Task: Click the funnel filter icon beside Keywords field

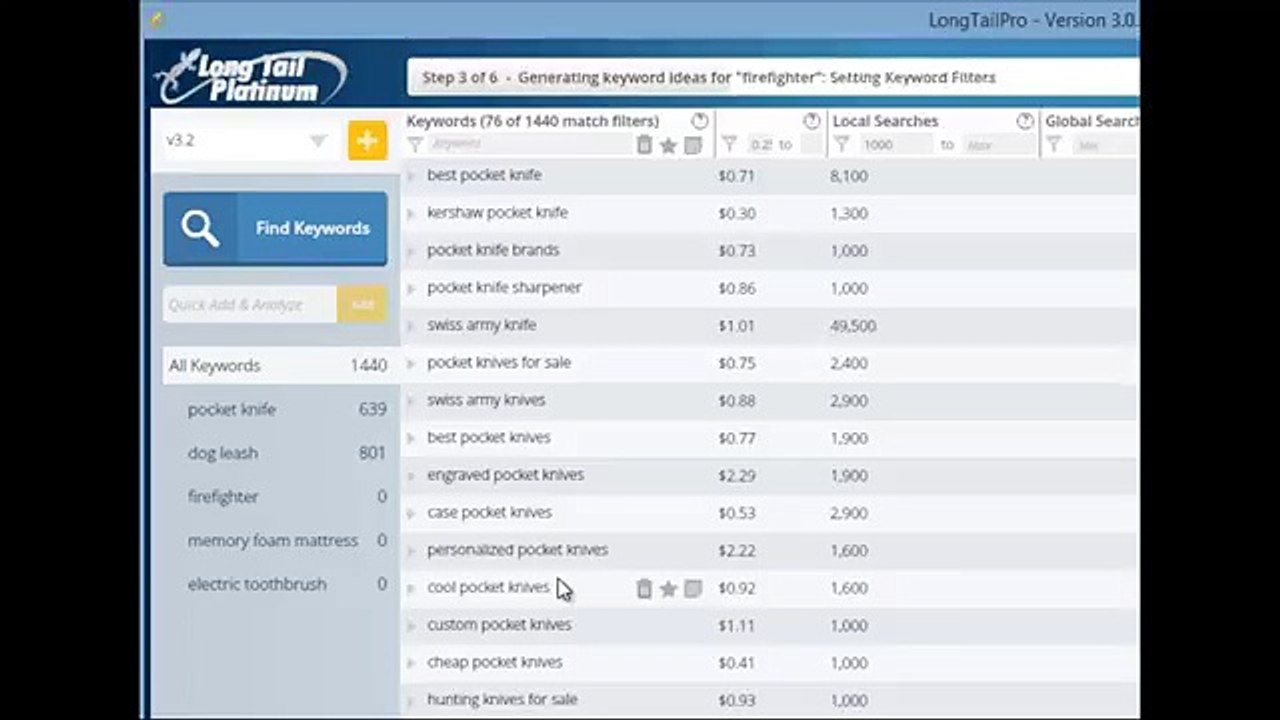Action: [x=415, y=145]
